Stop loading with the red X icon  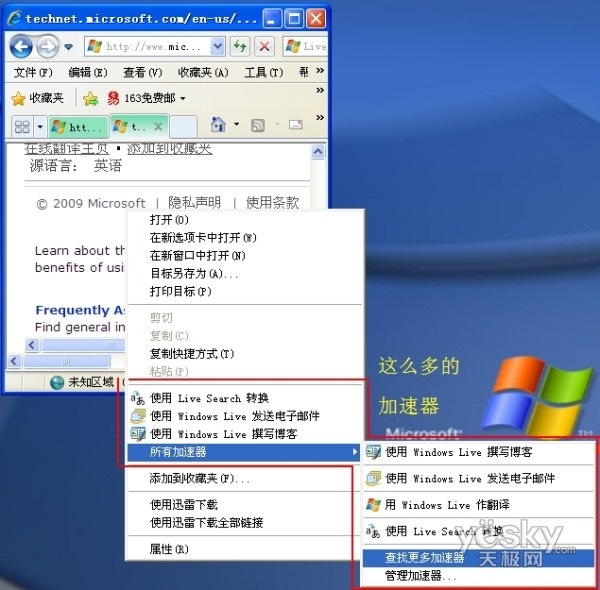[264, 47]
